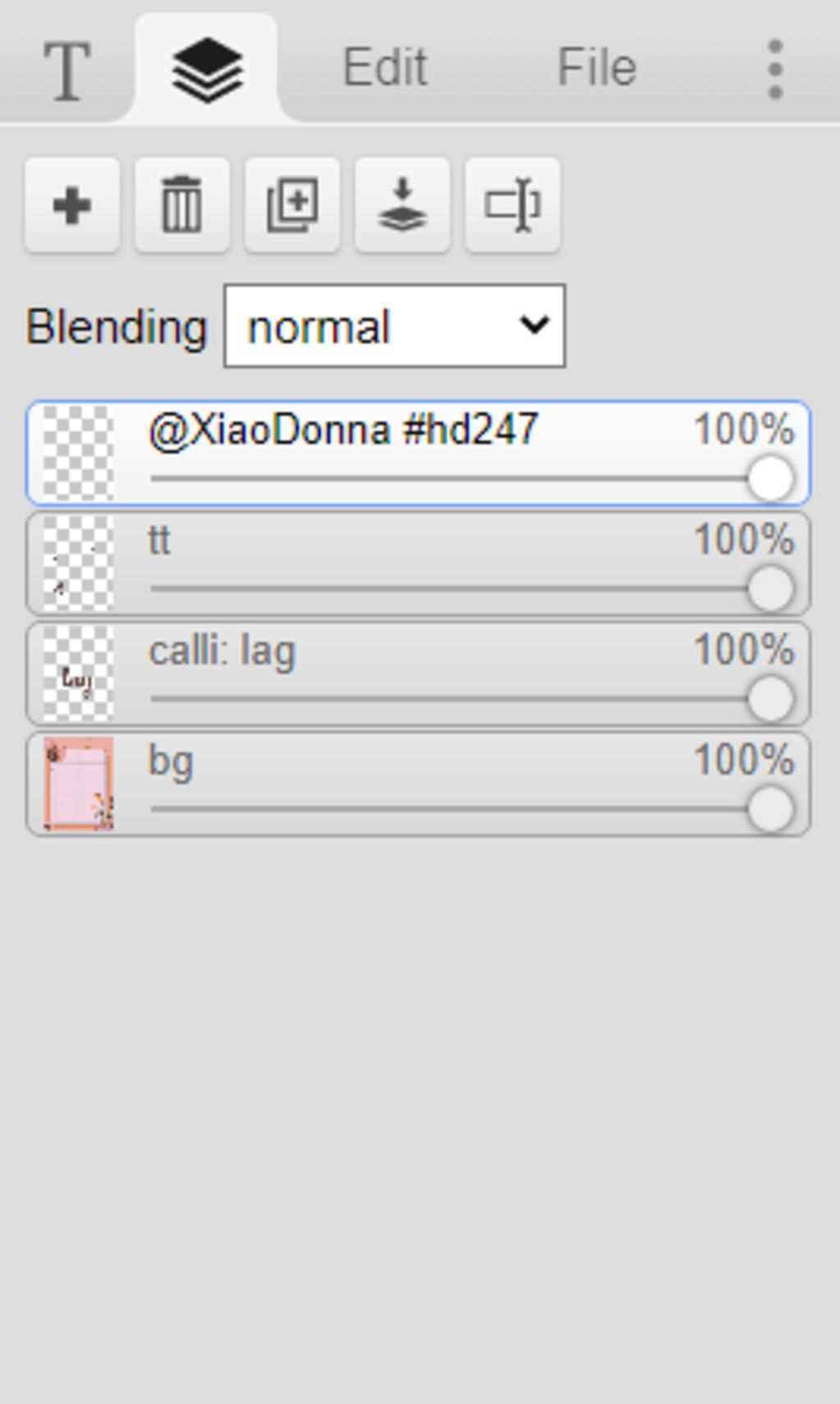Image resolution: width=840 pixels, height=1404 pixels.
Task: Click opacity slider handle of bg layer
Action: 770,809
